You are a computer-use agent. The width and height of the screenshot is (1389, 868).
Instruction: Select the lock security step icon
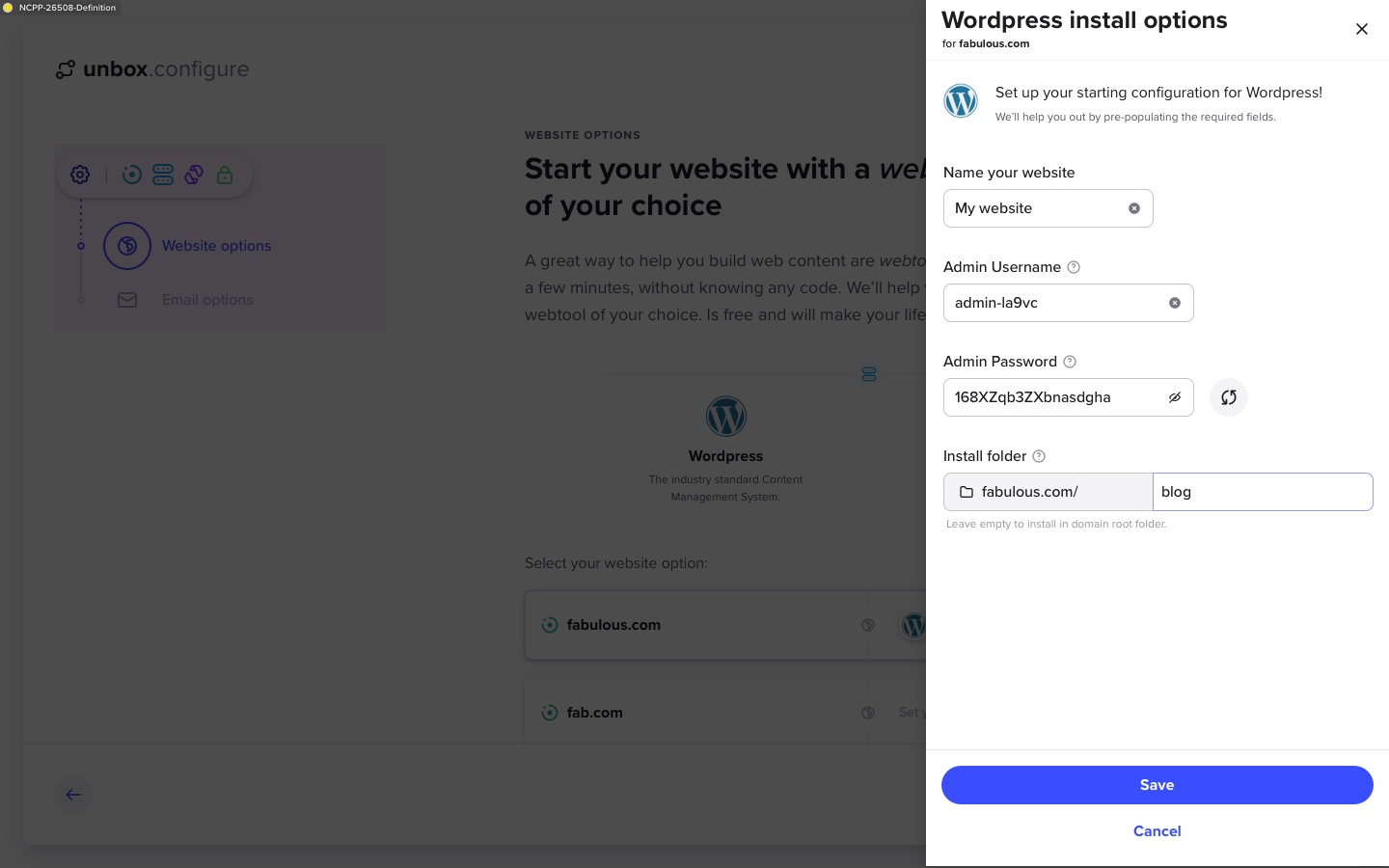pos(225,175)
